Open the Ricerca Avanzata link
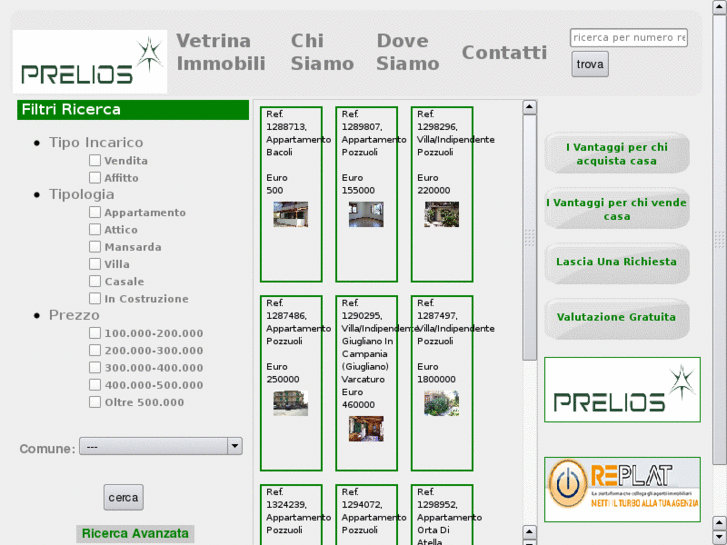 tap(135, 533)
